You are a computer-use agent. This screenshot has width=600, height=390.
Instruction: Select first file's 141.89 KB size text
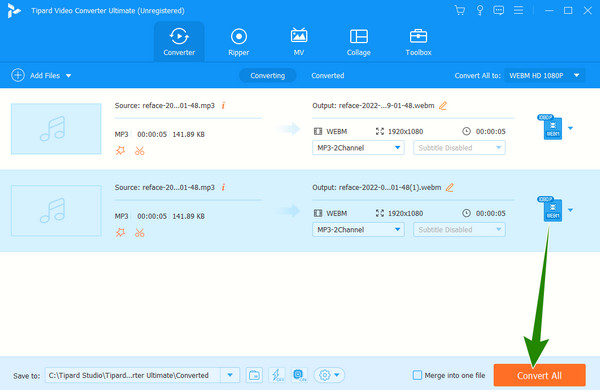point(189,134)
